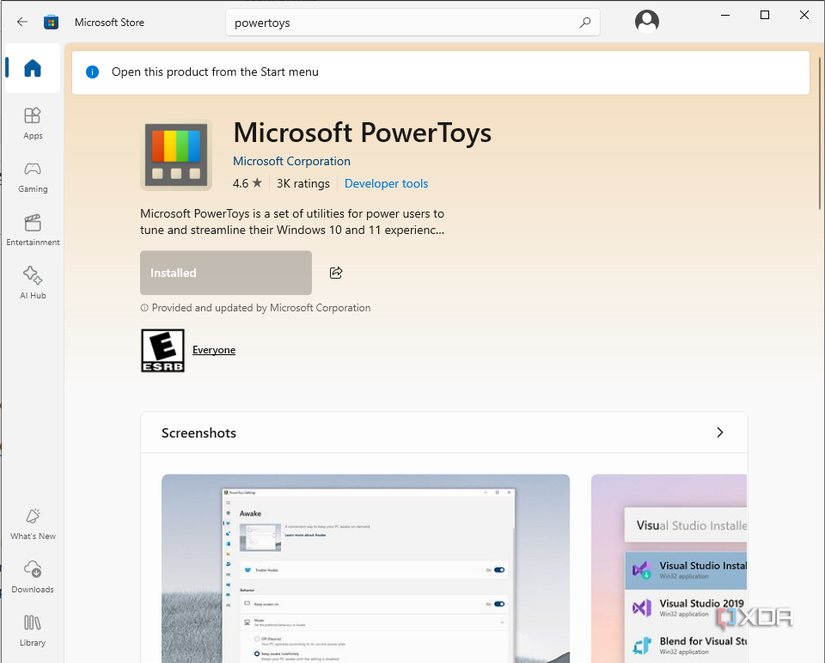Open the AI Hub
The height and width of the screenshot is (663, 825).
32,280
